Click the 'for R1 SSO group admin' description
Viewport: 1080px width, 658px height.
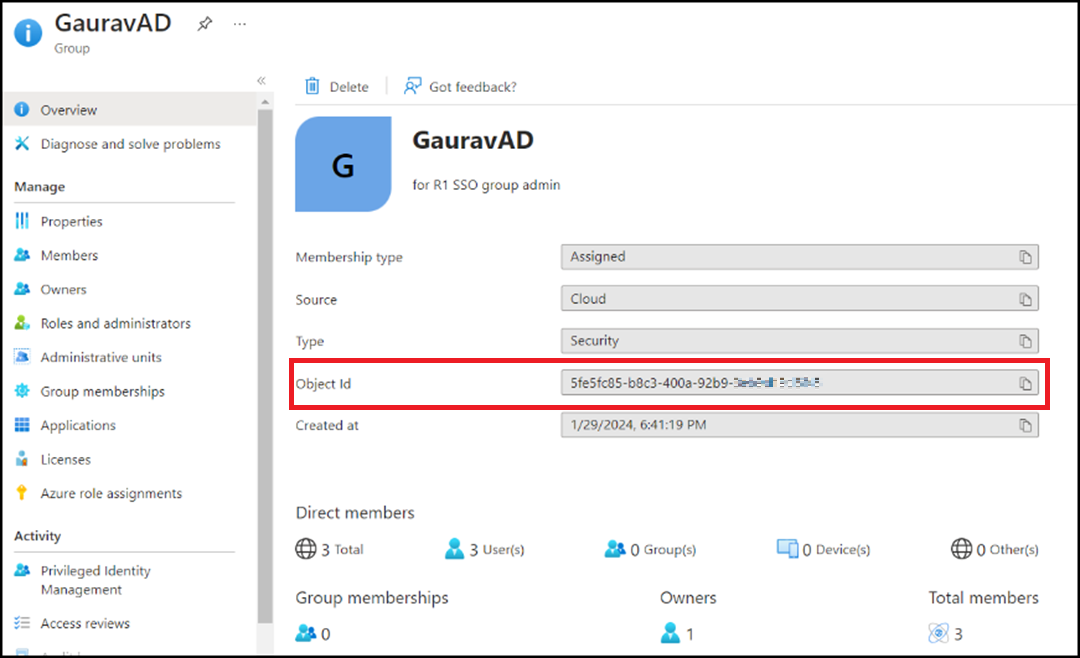[x=486, y=185]
